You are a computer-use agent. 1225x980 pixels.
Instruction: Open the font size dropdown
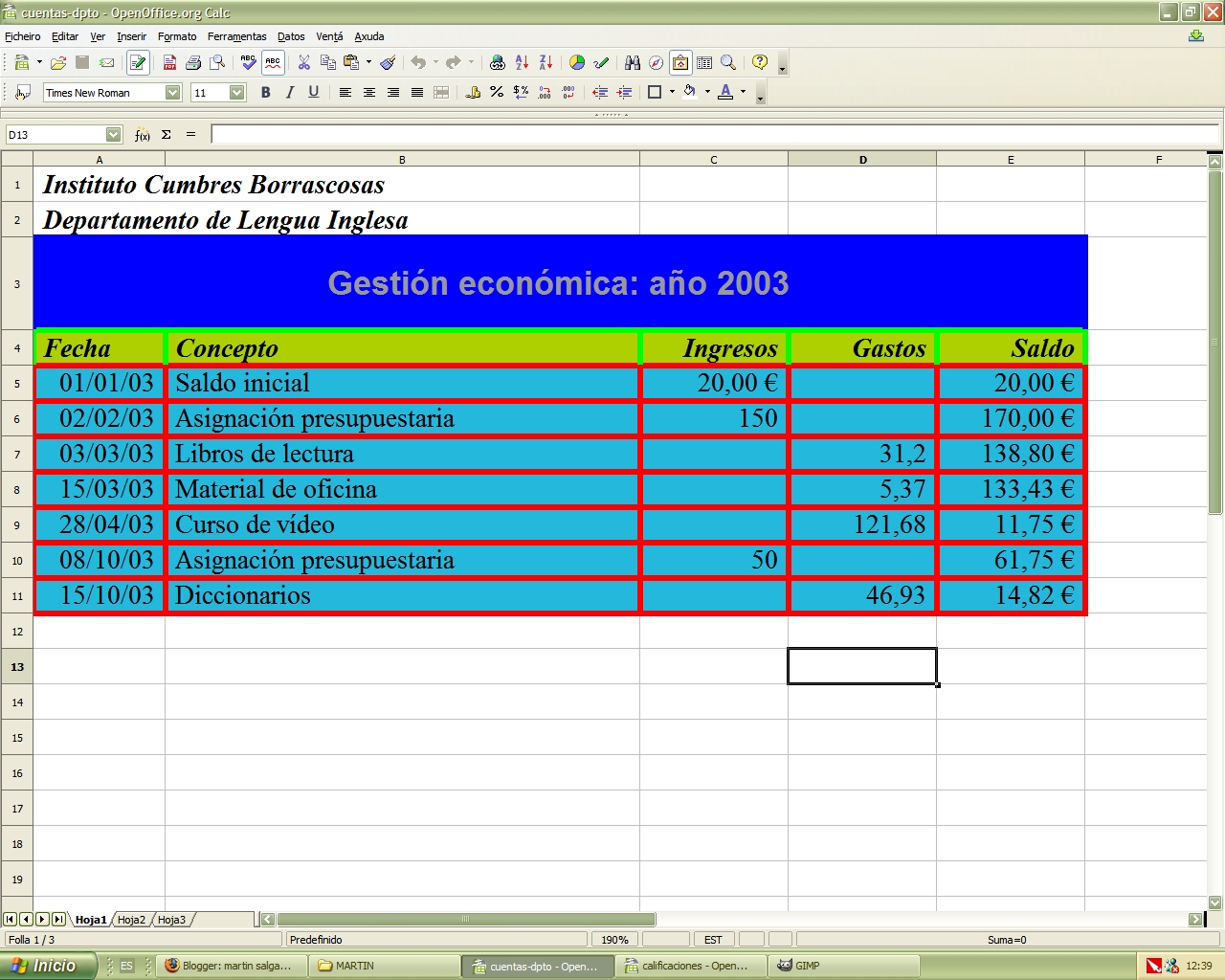pyautogui.click(x=236, y=92)
